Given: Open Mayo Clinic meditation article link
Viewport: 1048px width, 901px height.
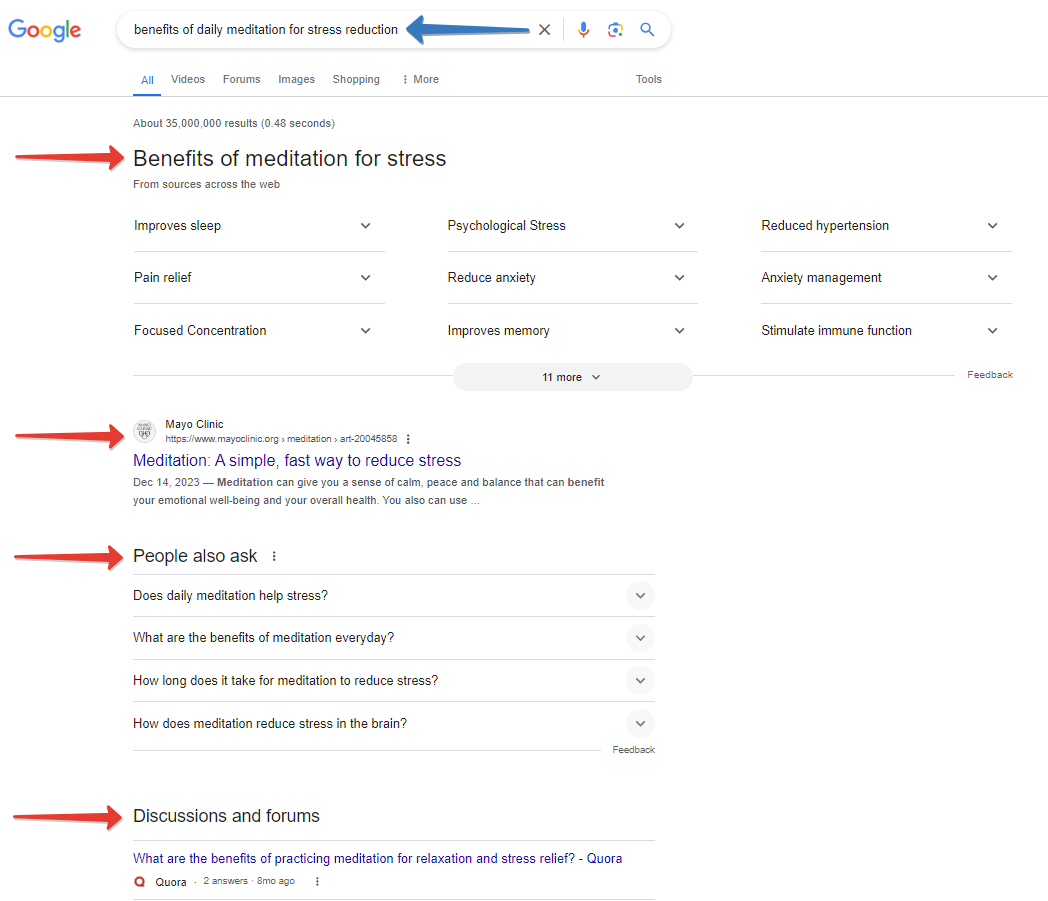Looking at the screenshot, I should (297, 461).
